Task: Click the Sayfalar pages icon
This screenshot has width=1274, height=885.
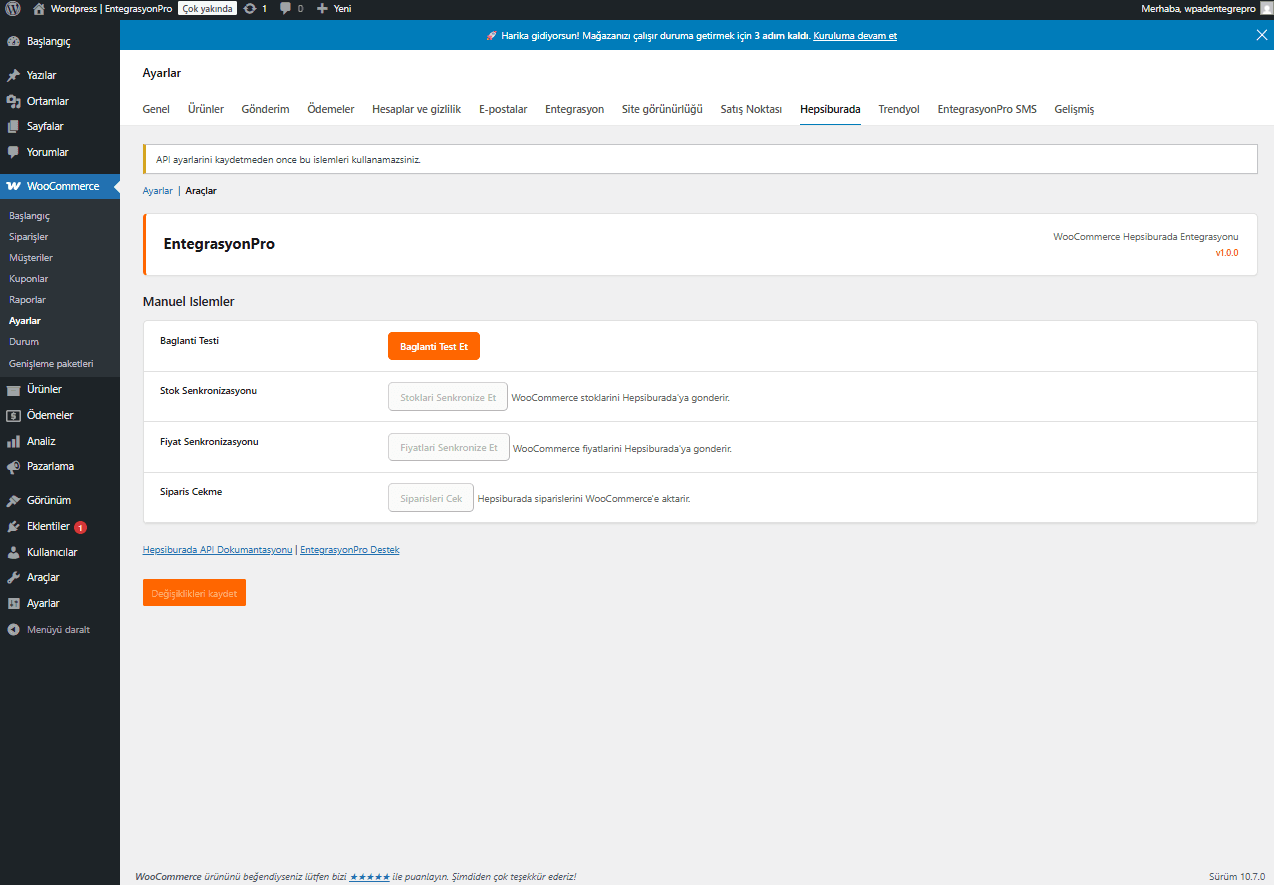Action: 13,127
